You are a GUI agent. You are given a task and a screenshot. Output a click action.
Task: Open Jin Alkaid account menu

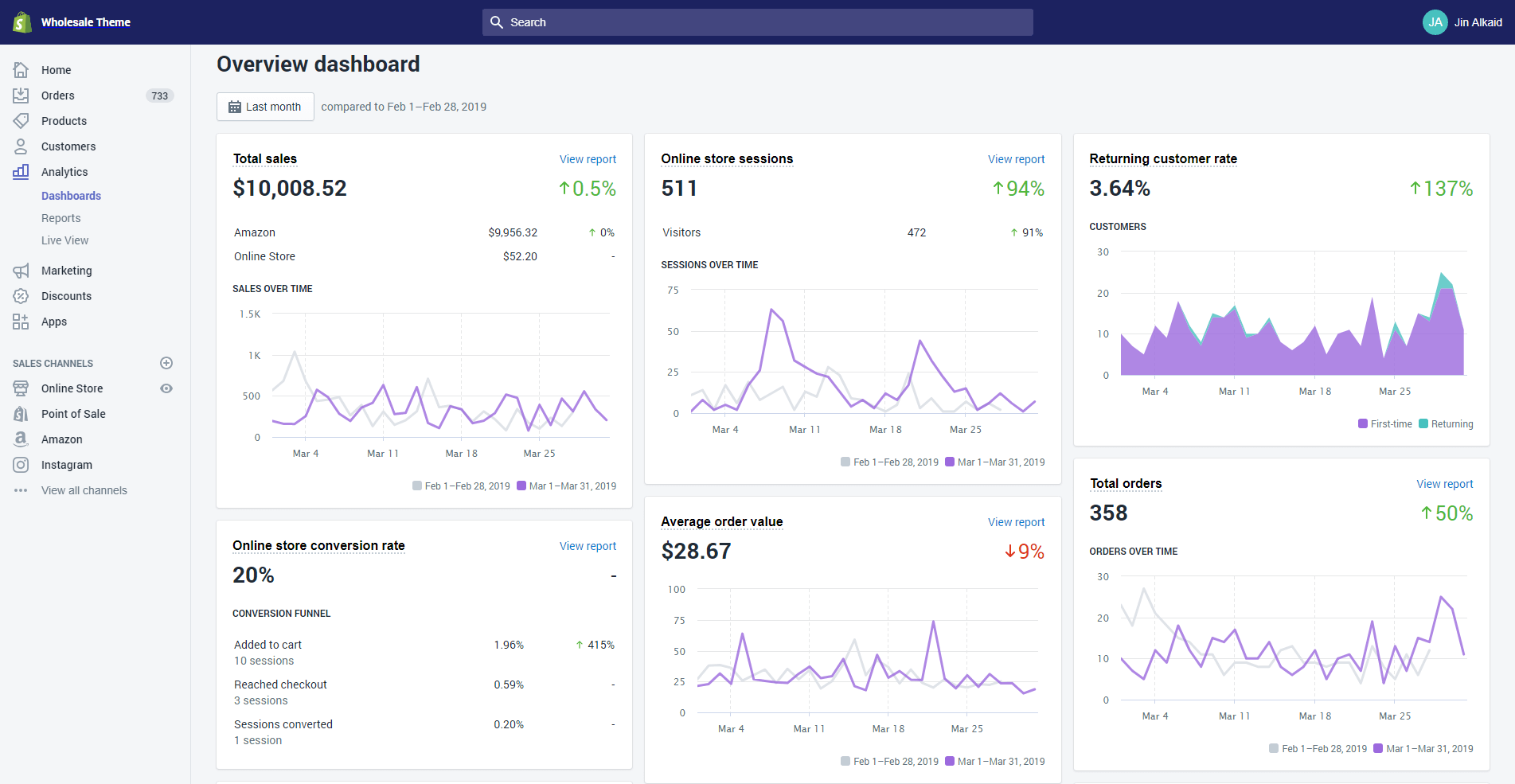click(1462, 22)
